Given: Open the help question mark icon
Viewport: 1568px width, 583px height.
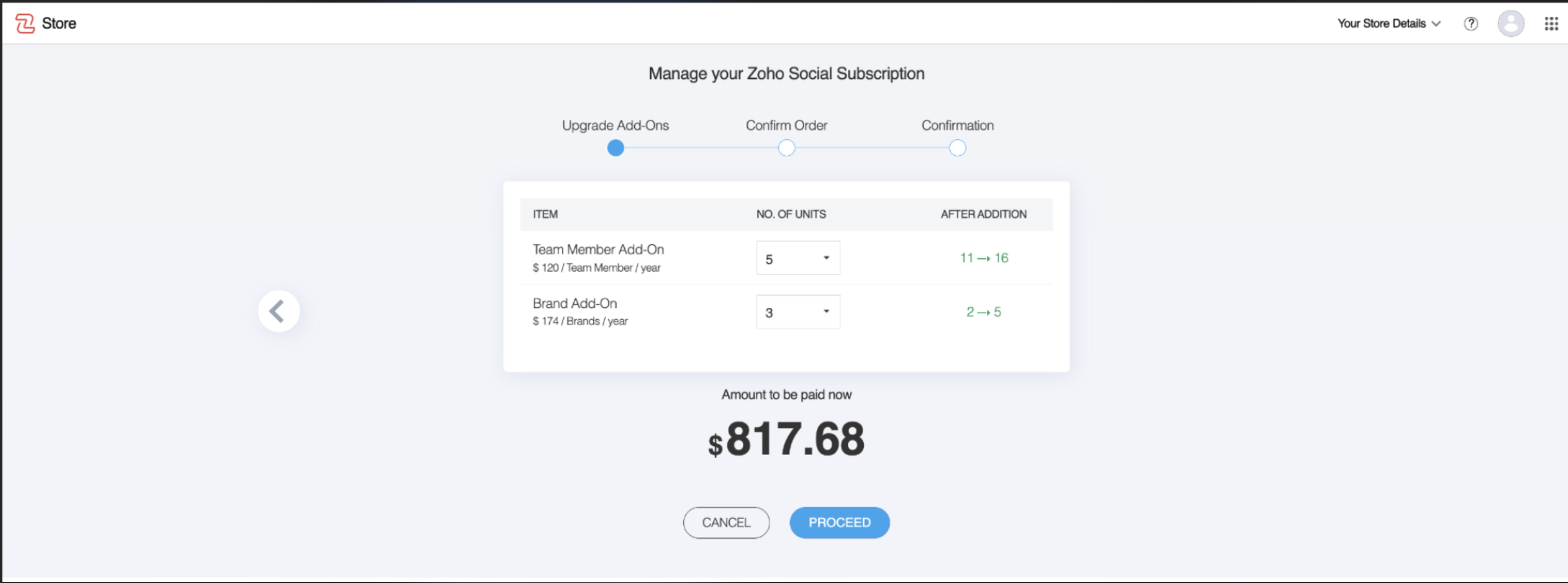Looking at the screenshot, I should coord(1471,24).
